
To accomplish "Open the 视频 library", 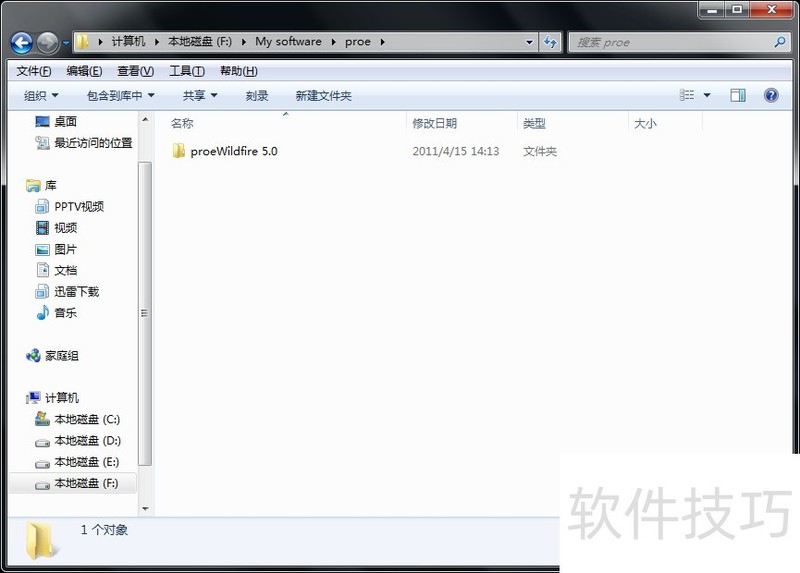I will (65, 228).
